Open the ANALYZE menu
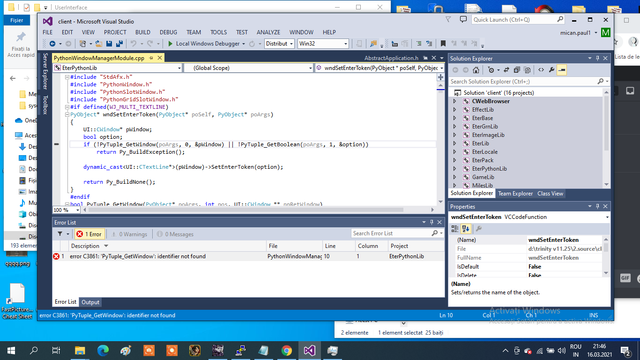Image resolution: width=640 pixels, height=360 pixels. (268, 32)
